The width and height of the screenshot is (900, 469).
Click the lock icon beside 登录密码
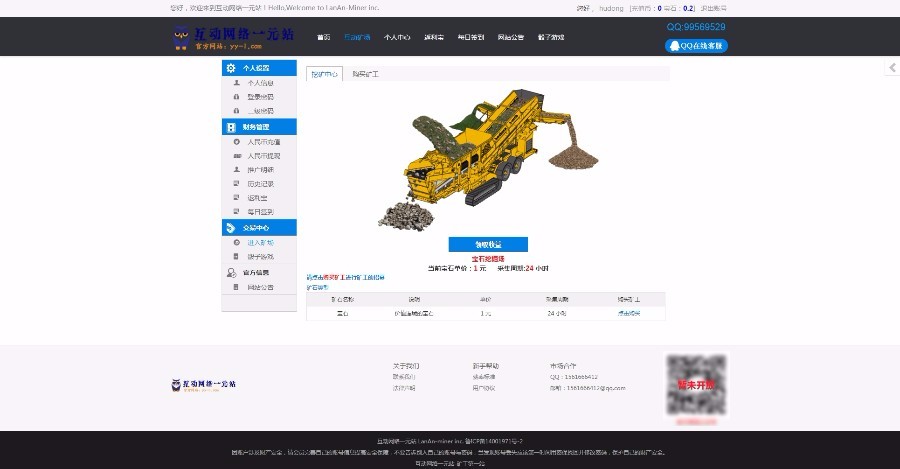click(236, 97)
